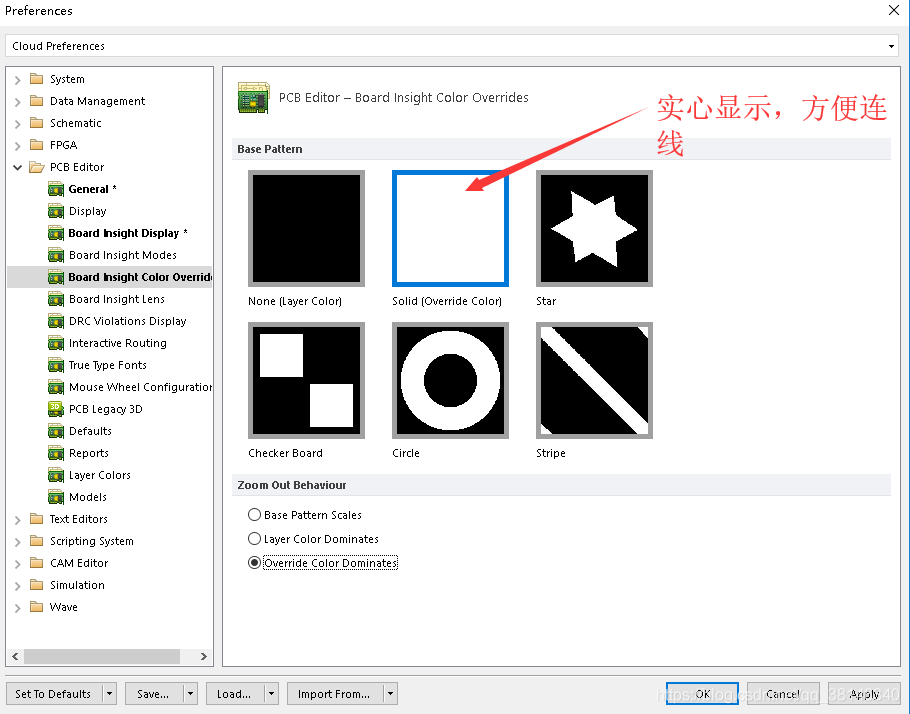
Task: Select Base Pattern Scales radio button
Action: point(254,515)
